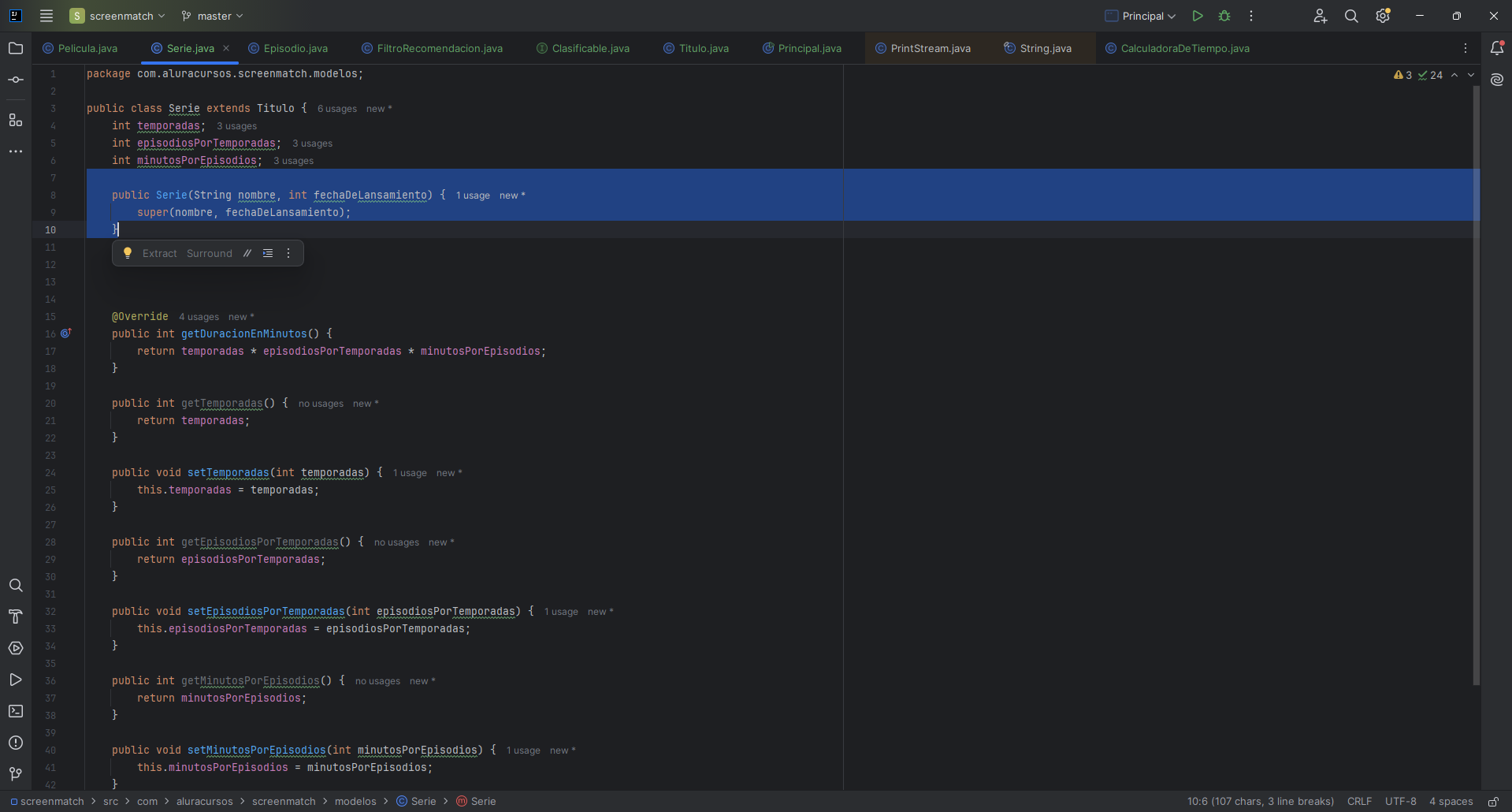Switch to Episodio.java tab
The width and height of the screenshot is (1512, 812).
coord(288,48)
